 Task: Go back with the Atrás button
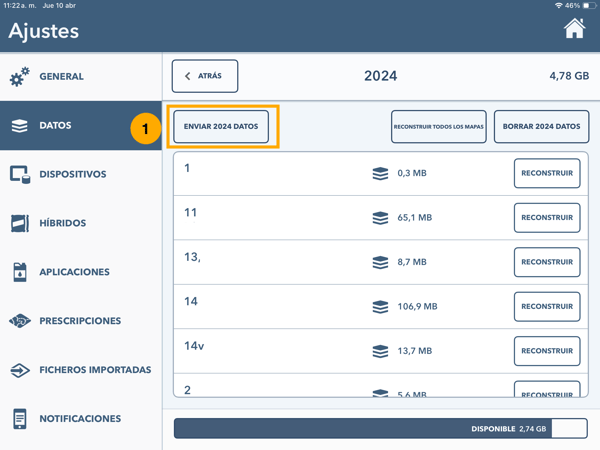[x=205, y=76]
